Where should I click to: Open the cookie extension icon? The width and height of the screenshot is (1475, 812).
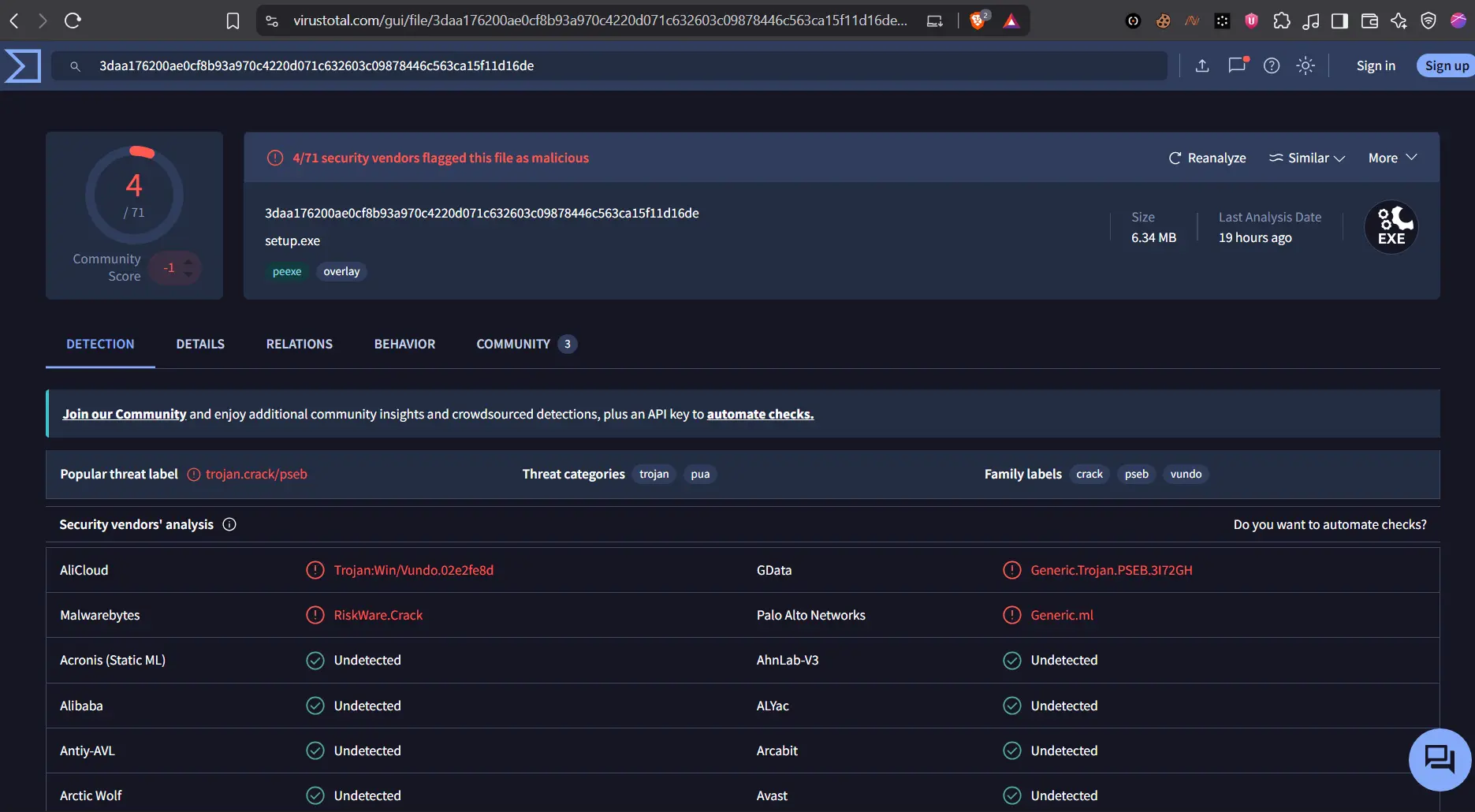[x=1163, y=20]
